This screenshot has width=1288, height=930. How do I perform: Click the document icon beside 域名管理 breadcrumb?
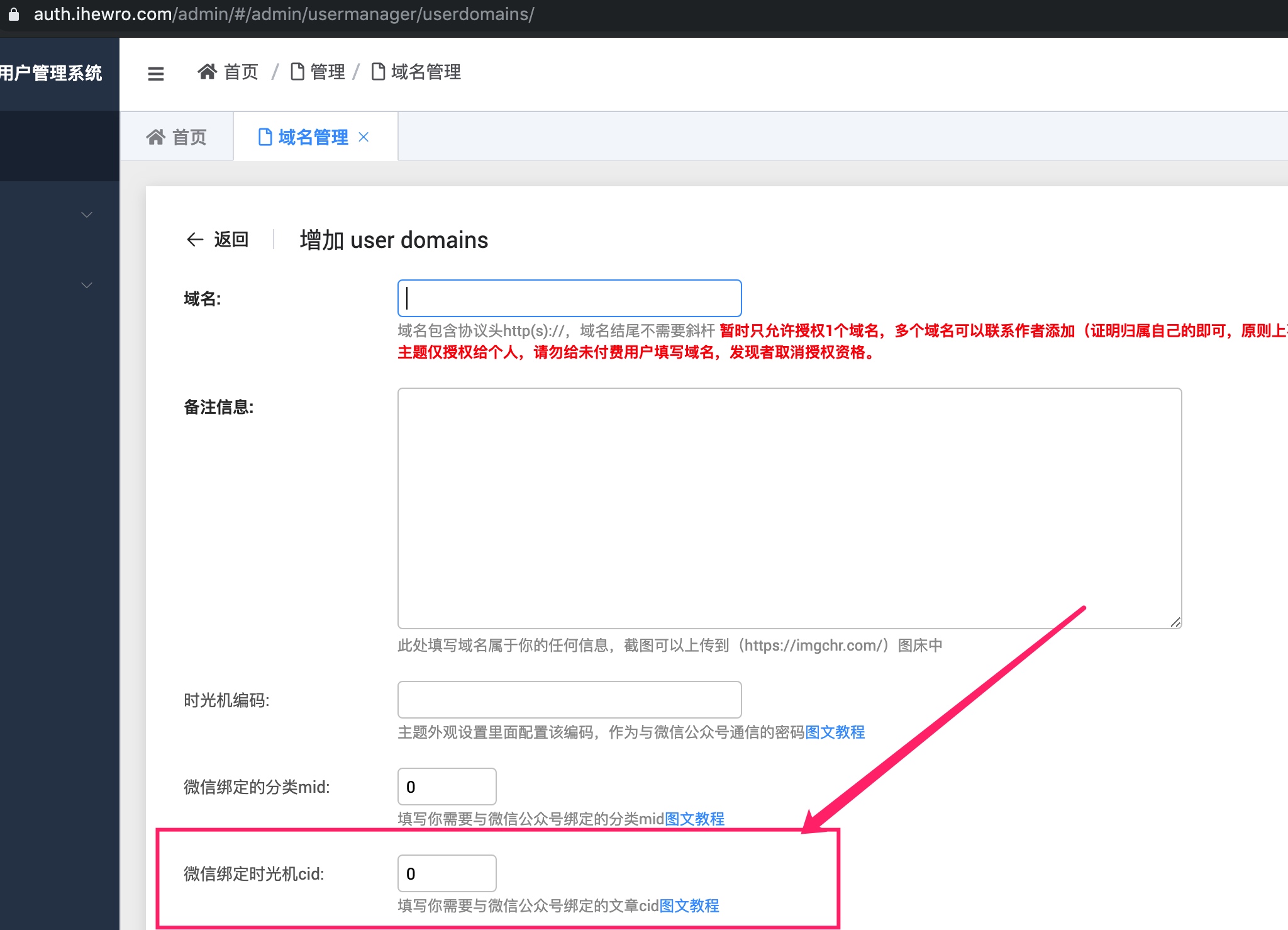coord(378,72)
